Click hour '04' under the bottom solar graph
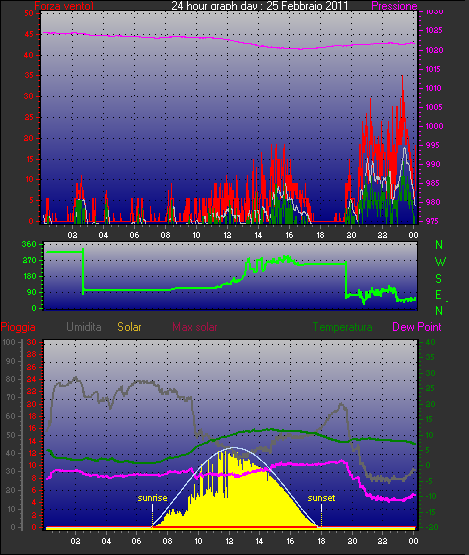 click(x=106, y=541)
